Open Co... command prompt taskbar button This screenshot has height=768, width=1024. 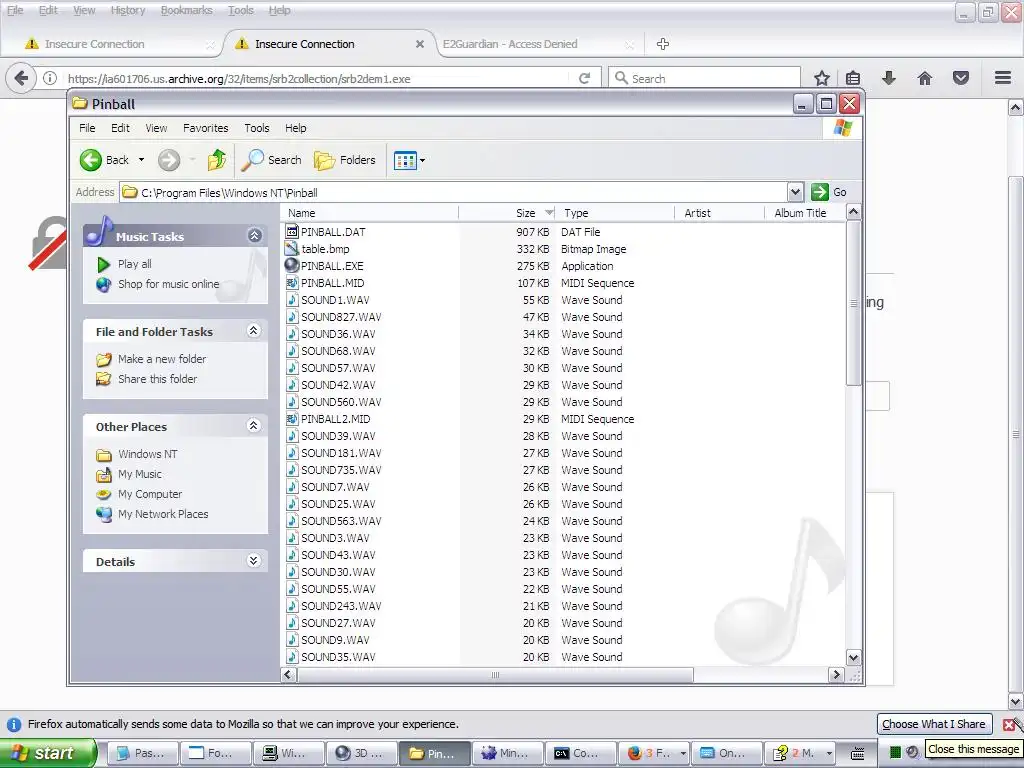pos(581,753)
